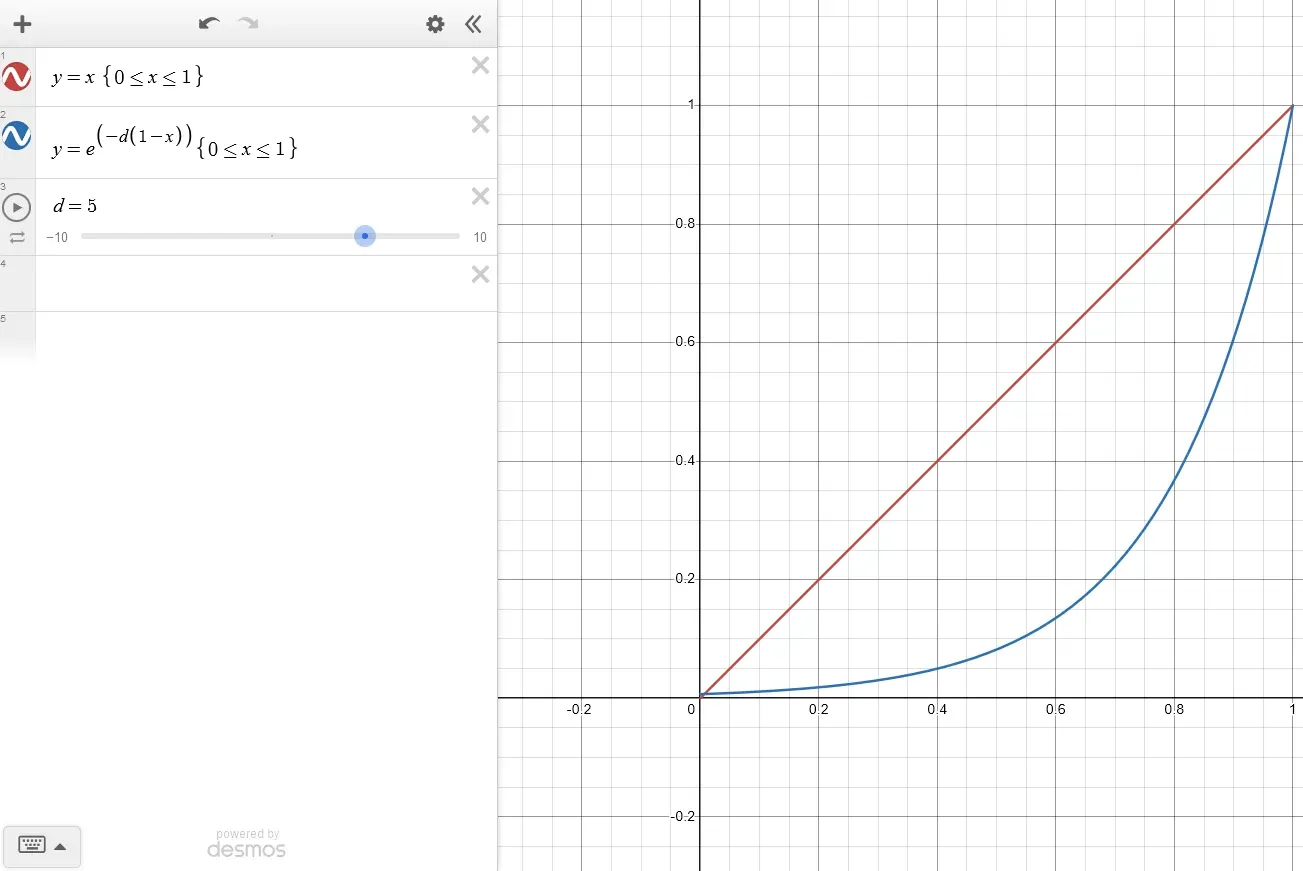
Task: Expand the keyboard options arrow
Action: pos(60,846)
